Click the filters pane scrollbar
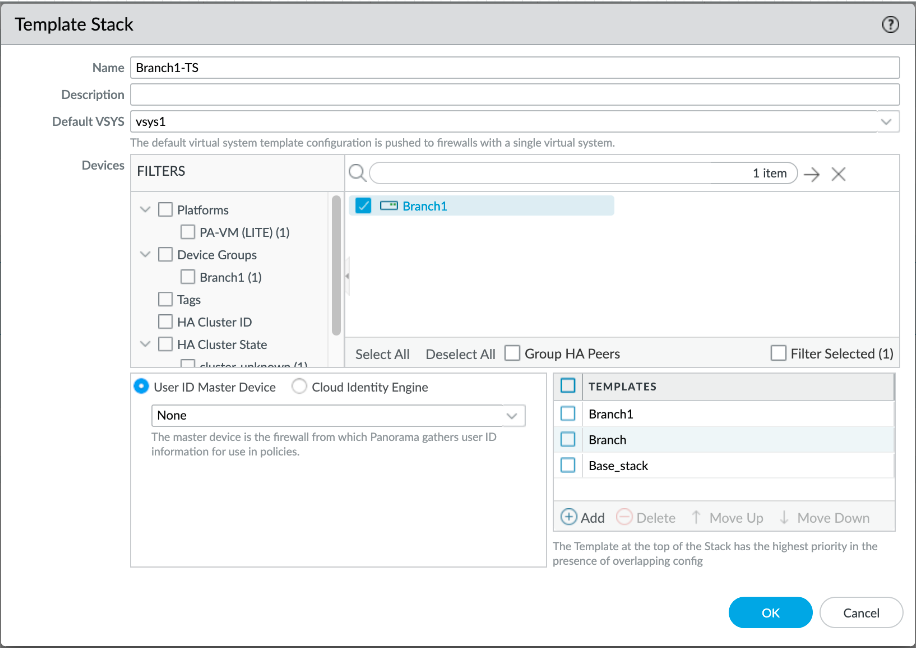Screen dimensions: 916x648 [336, 265]
